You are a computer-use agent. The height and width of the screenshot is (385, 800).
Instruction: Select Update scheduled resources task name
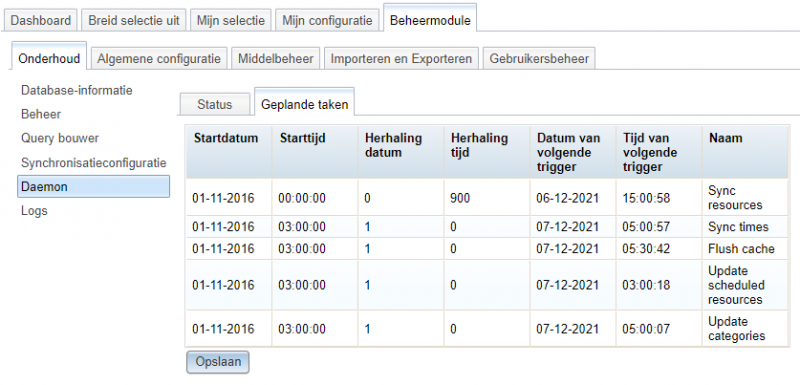736,285
